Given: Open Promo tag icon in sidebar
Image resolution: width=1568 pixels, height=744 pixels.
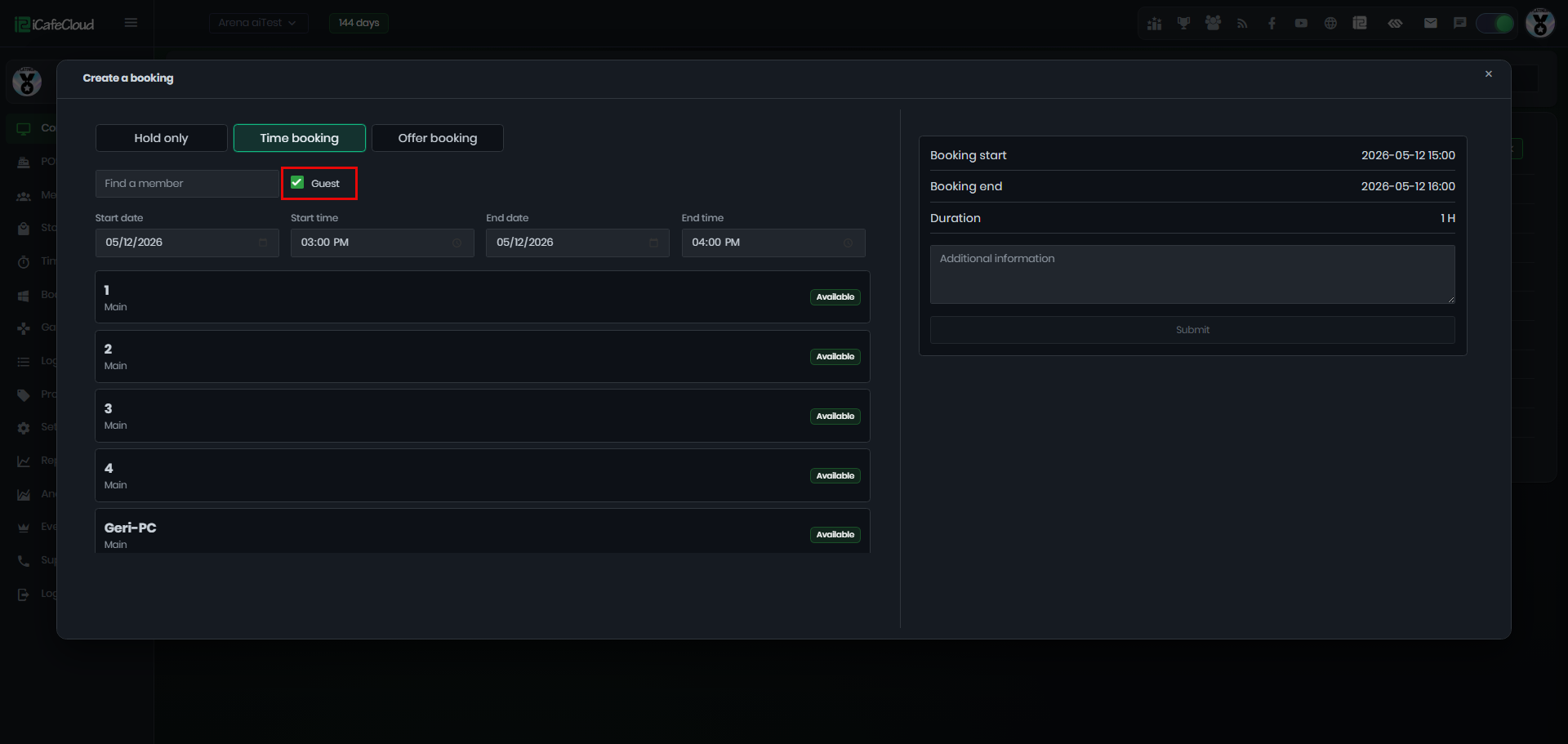Looking at the screenshot, I should pyautogui.click(x=24, y=394).
